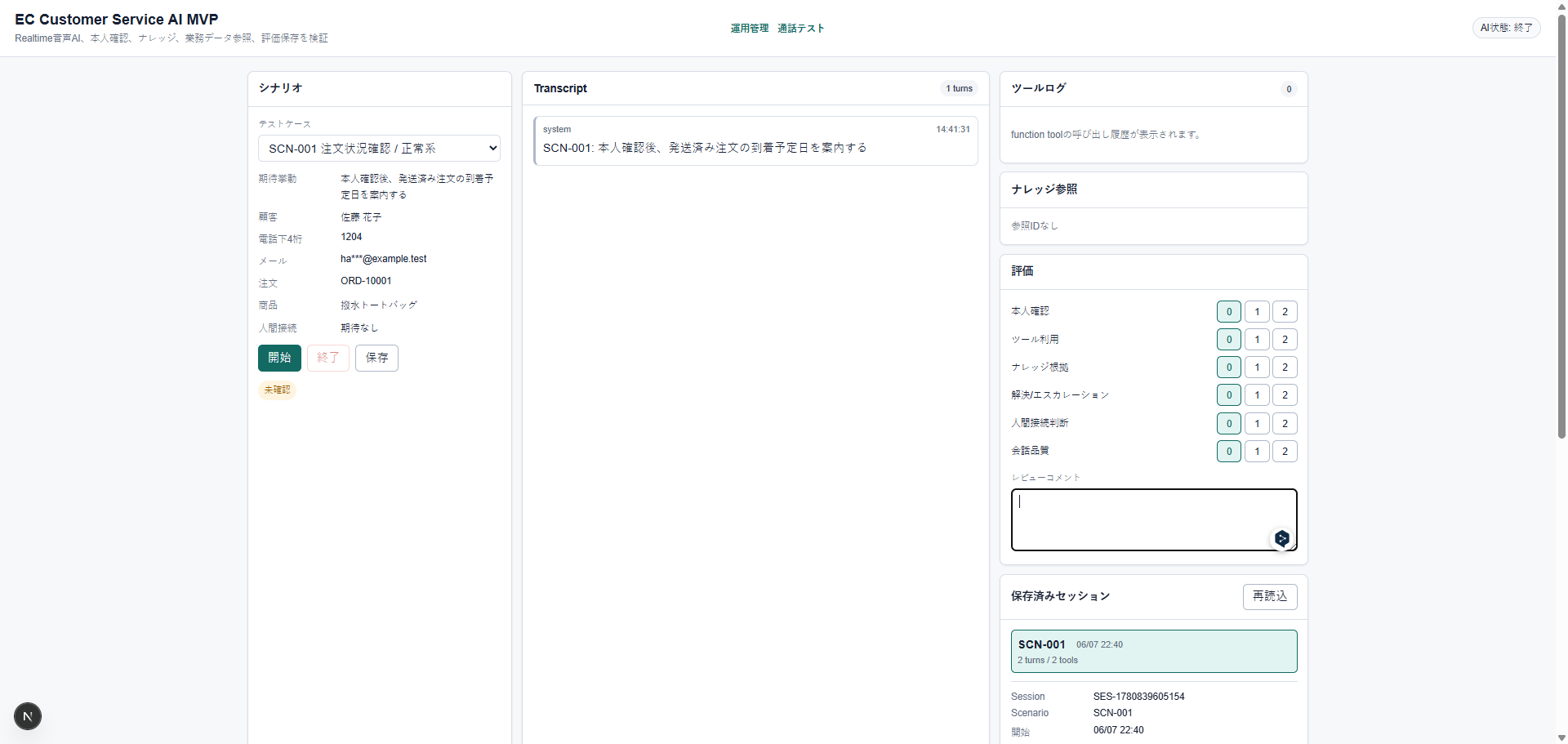Click the hexagon assistant icon in review comment box
Screen dimensions: 1568x744
pos(1282,538)
